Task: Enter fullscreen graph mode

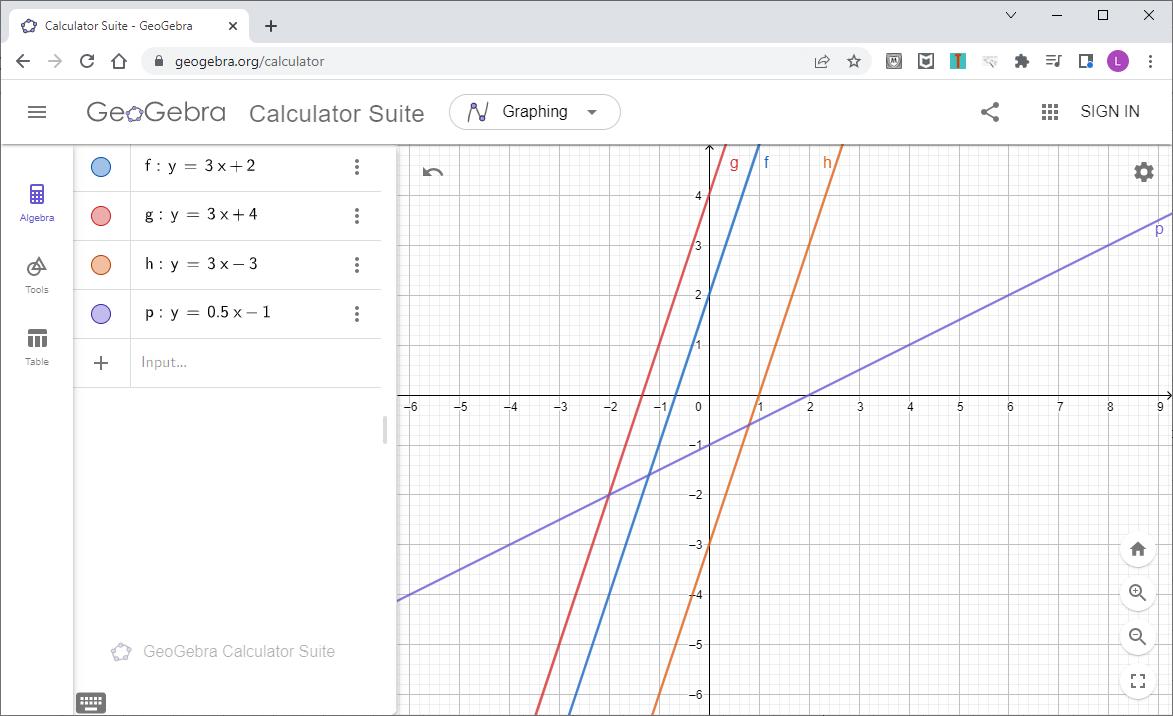Action: click(1137, 682)
